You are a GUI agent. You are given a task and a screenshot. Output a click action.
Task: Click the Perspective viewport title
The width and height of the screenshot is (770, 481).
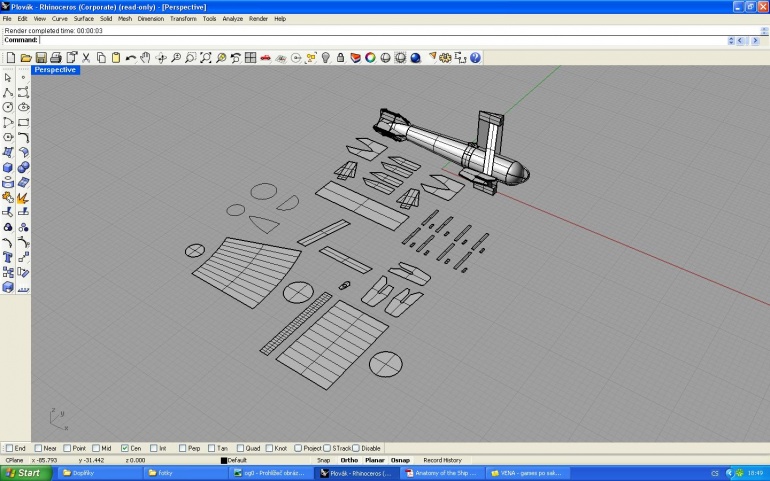click(55, 70)
